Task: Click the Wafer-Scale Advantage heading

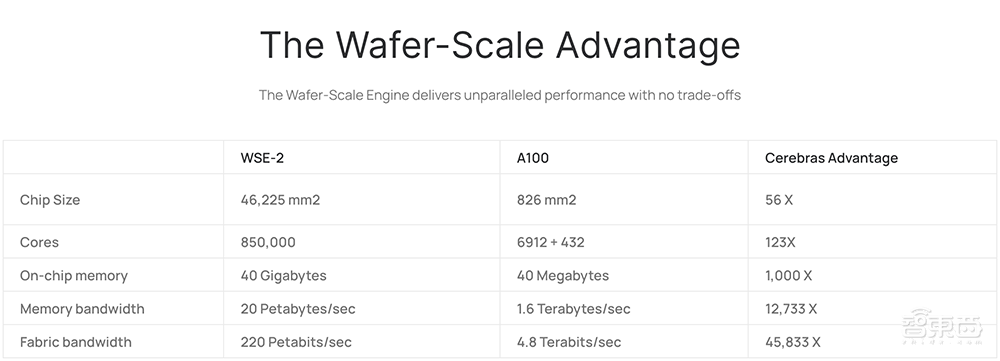Action: tap(500, 45)
